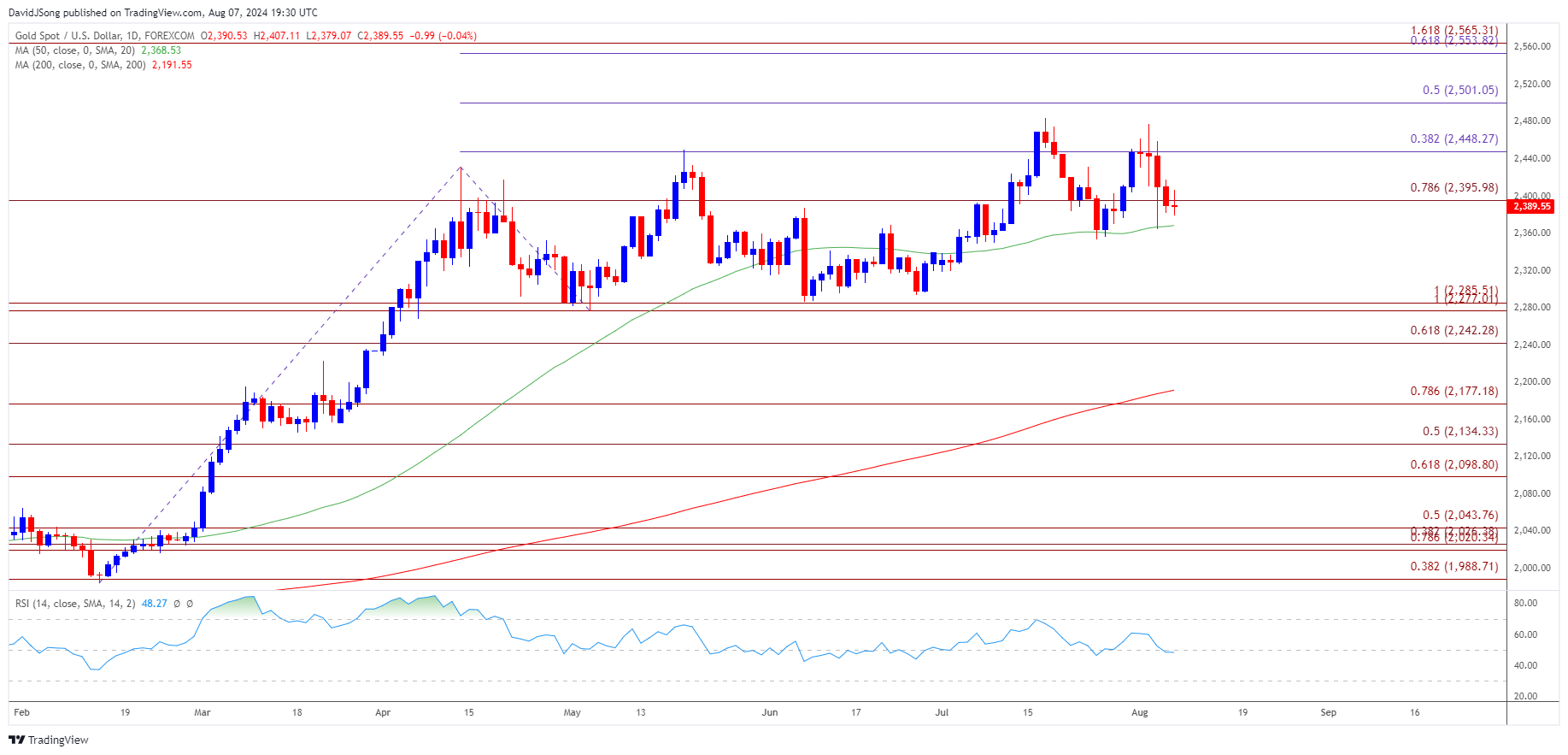Click the 2,000.00 price axis tick

tap(1531, 568)
